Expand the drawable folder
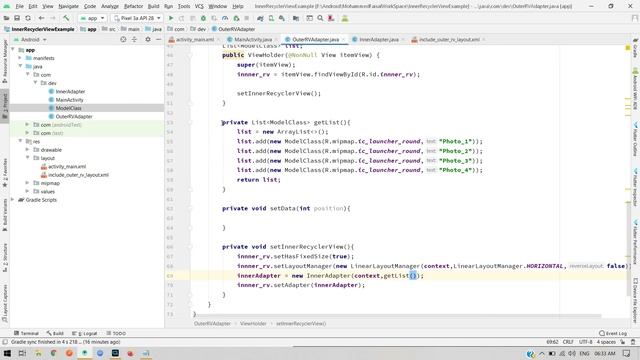The height and width of the screenshot is (360, 640). coord(27,150)
